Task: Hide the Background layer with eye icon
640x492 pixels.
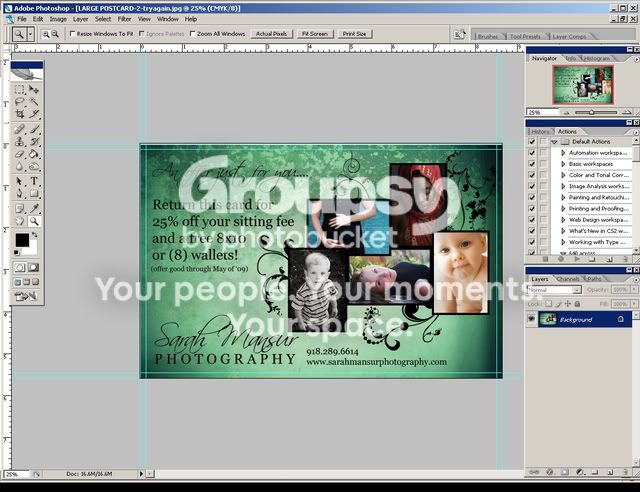Action: point(531,319)
